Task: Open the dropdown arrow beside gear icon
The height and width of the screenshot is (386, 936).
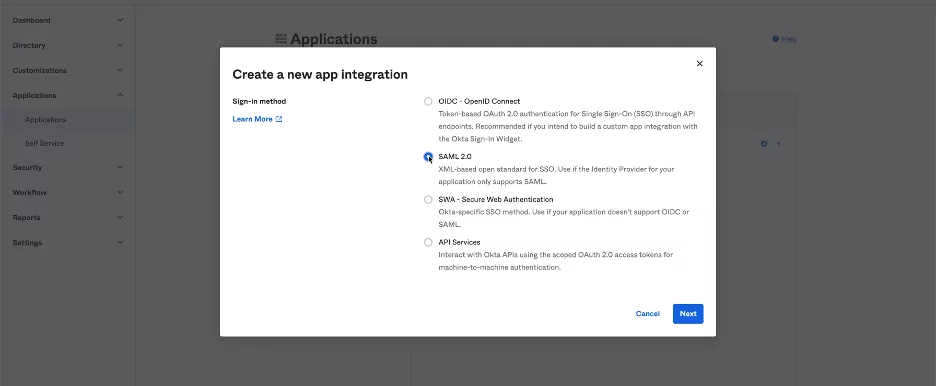Action: [778, 144]
